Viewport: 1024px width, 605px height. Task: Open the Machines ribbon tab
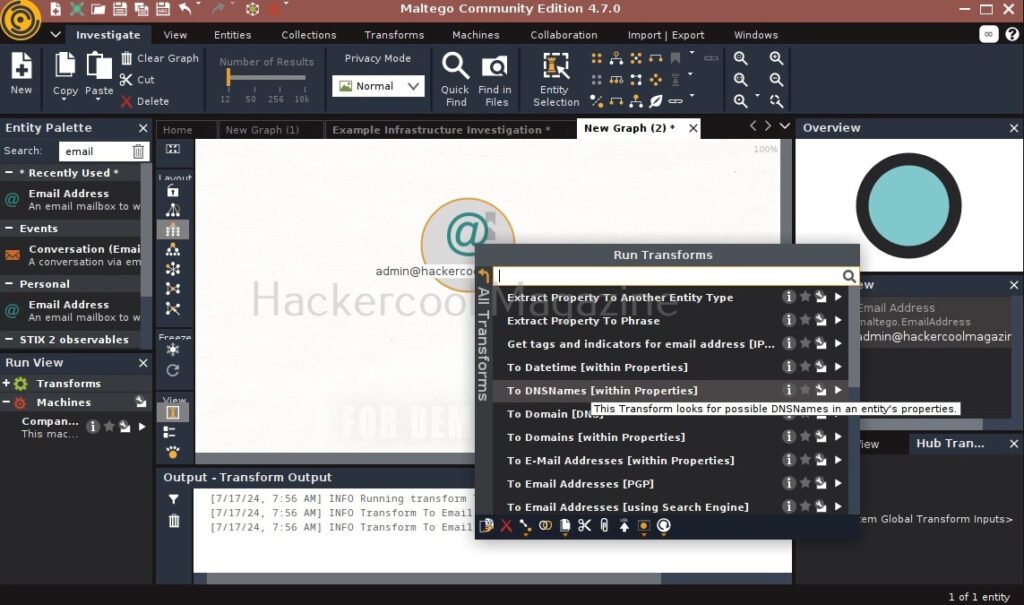475,35
